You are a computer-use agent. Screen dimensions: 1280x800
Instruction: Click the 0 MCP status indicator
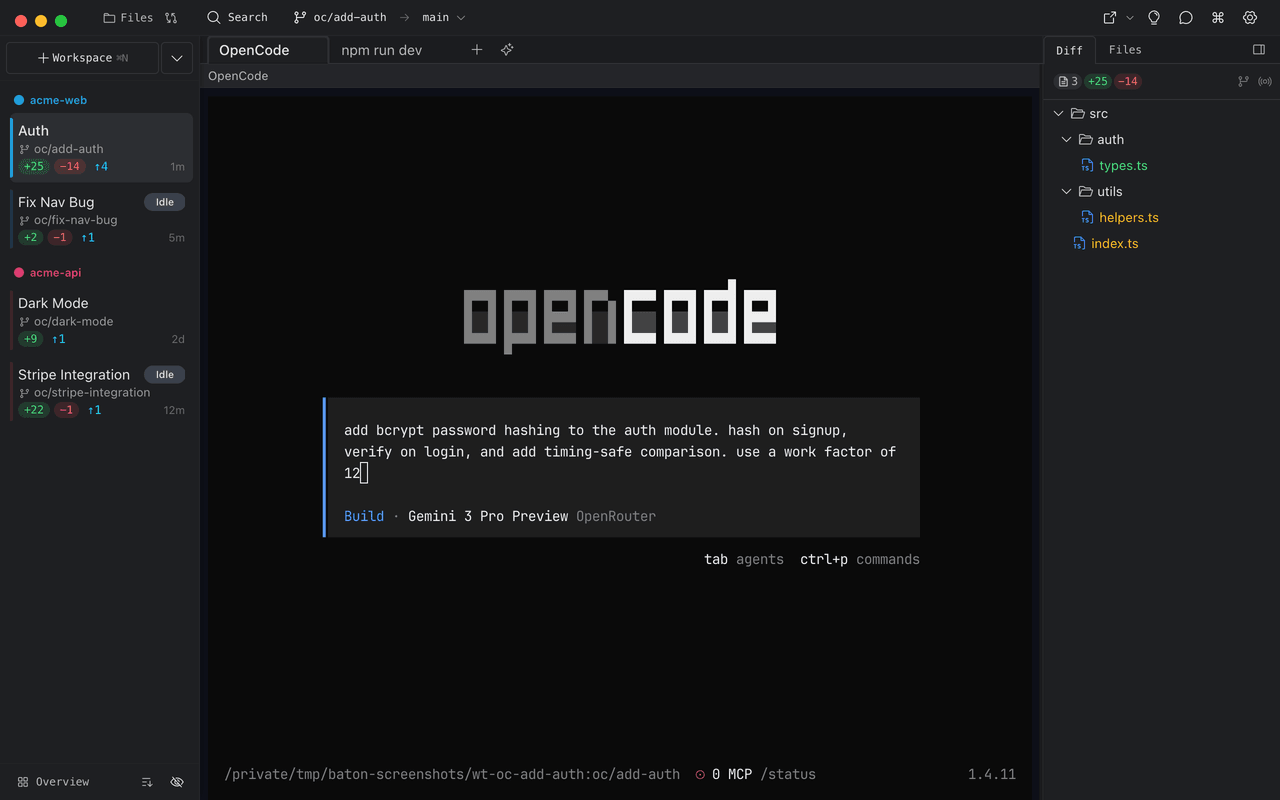723,774
